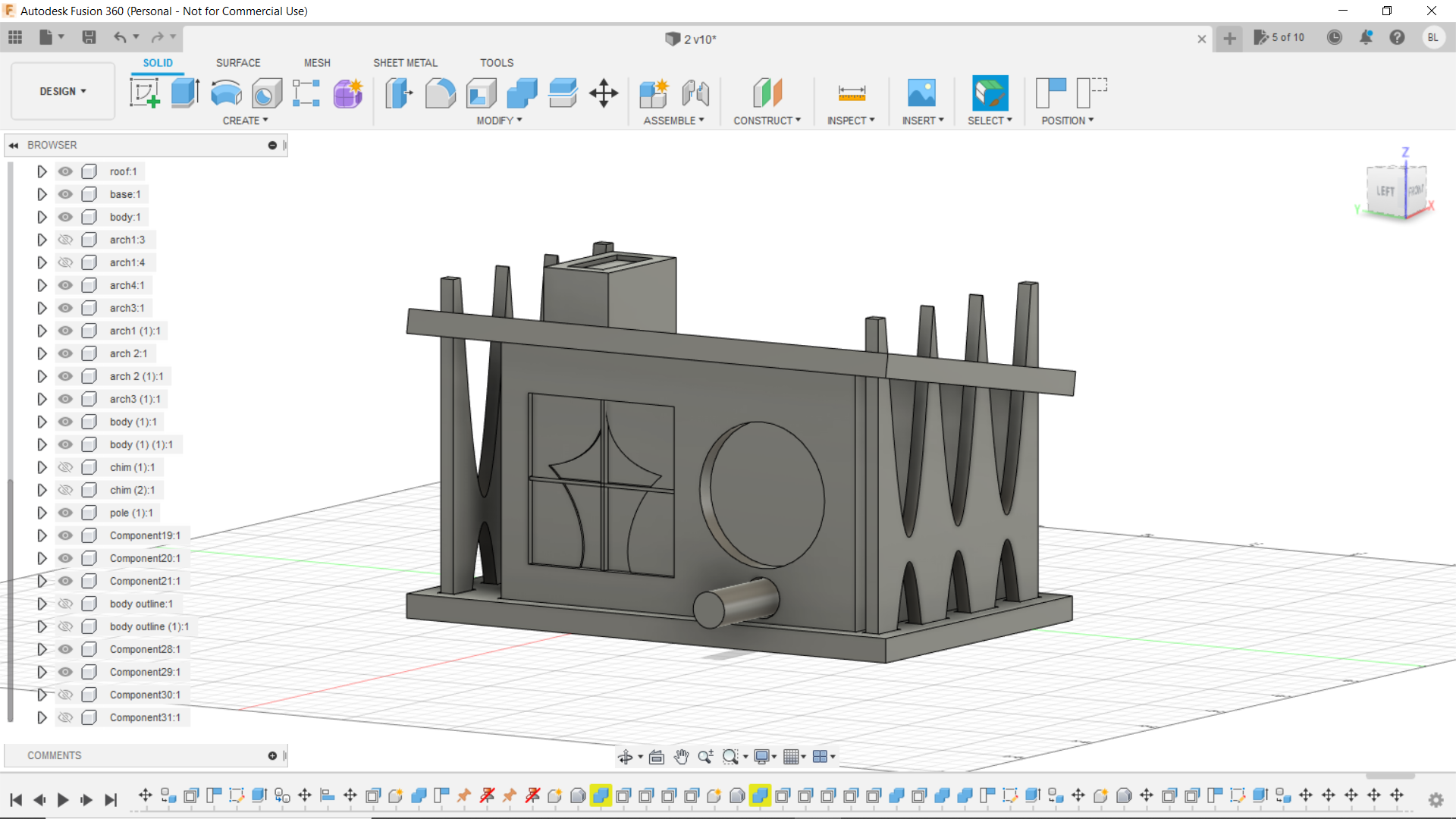Open the CREATE dropdown menu
This screenshot has height=819, width=1456.
coord(245,121)
